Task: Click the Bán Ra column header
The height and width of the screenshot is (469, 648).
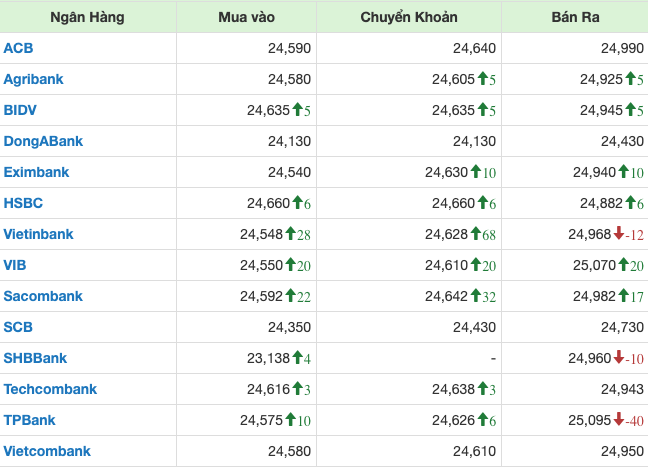Action: coord(574,17)
